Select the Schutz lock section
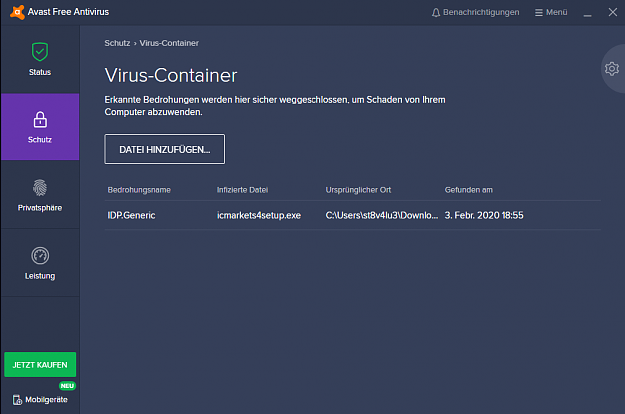Screen dimensions: 625x414 (40, 127)
